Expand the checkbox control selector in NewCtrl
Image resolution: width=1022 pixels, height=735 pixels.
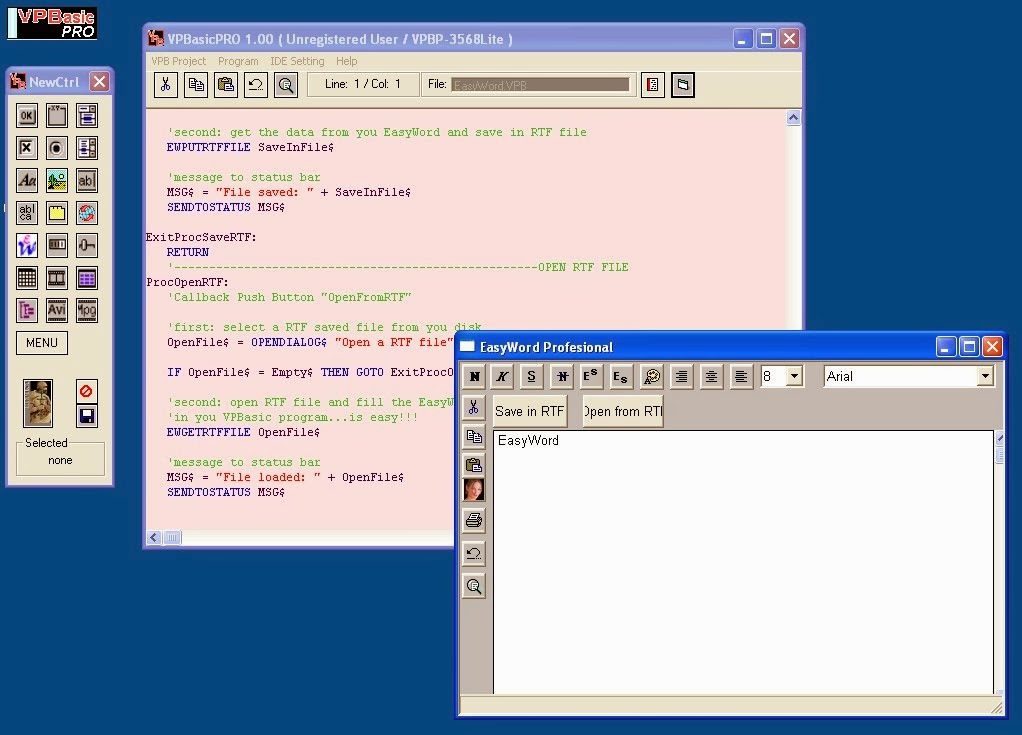[26, 147]
